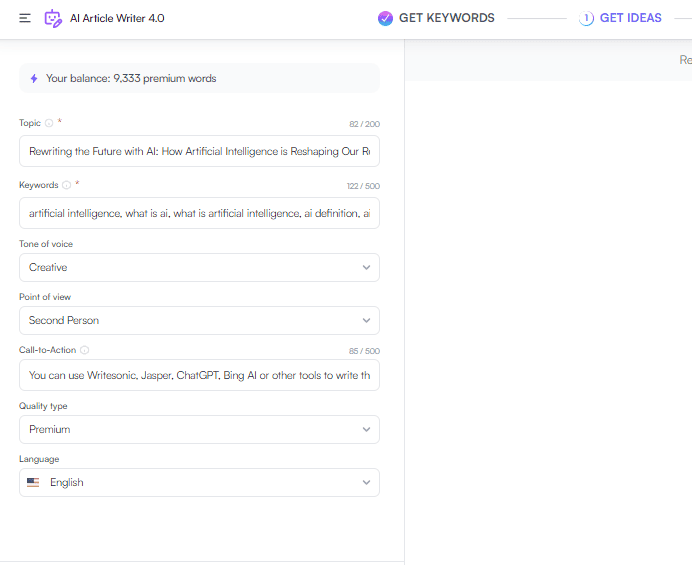
Task: Click the Topic info icon
Action: click(50, 124)
